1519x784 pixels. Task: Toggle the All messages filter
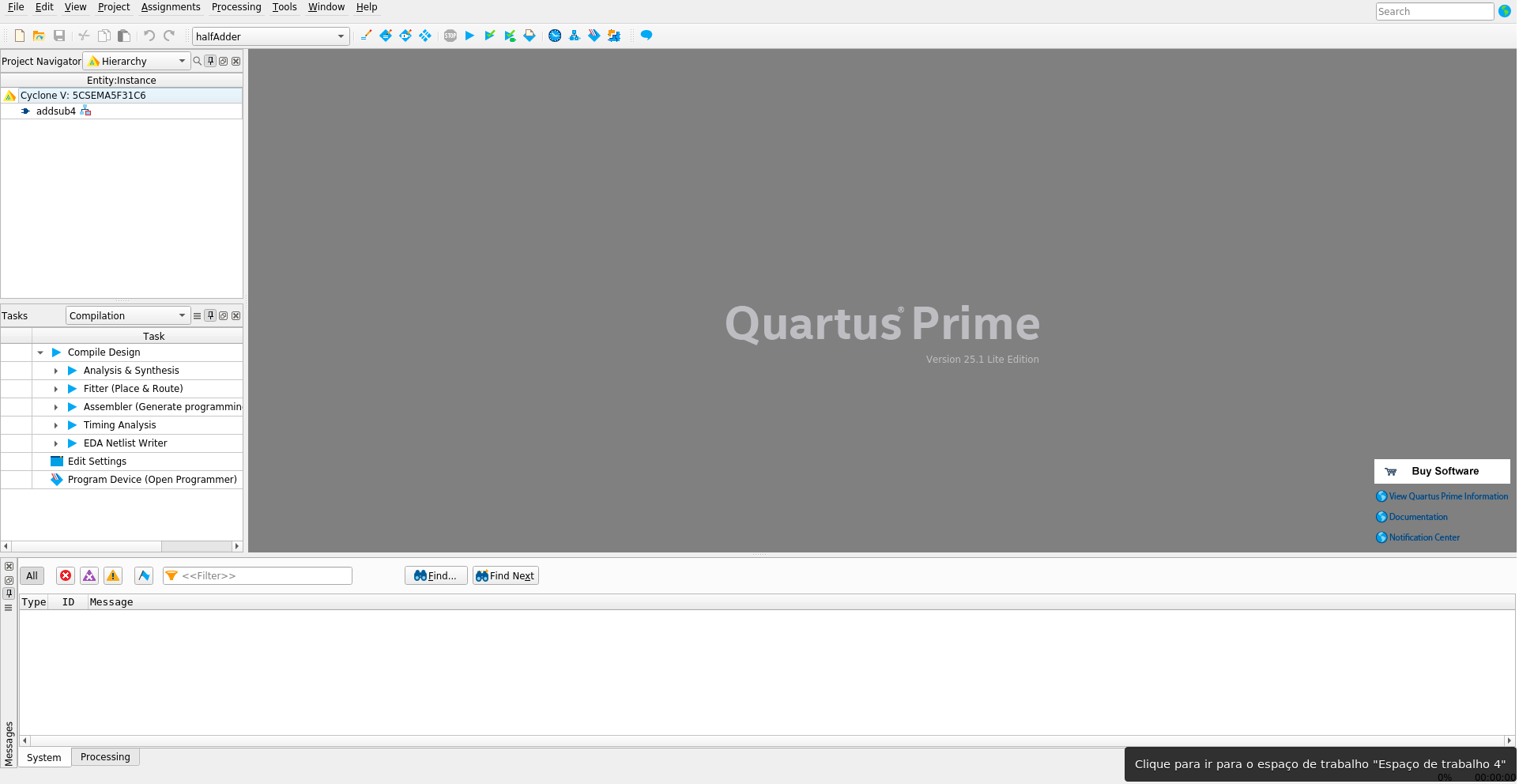point(32,576)
